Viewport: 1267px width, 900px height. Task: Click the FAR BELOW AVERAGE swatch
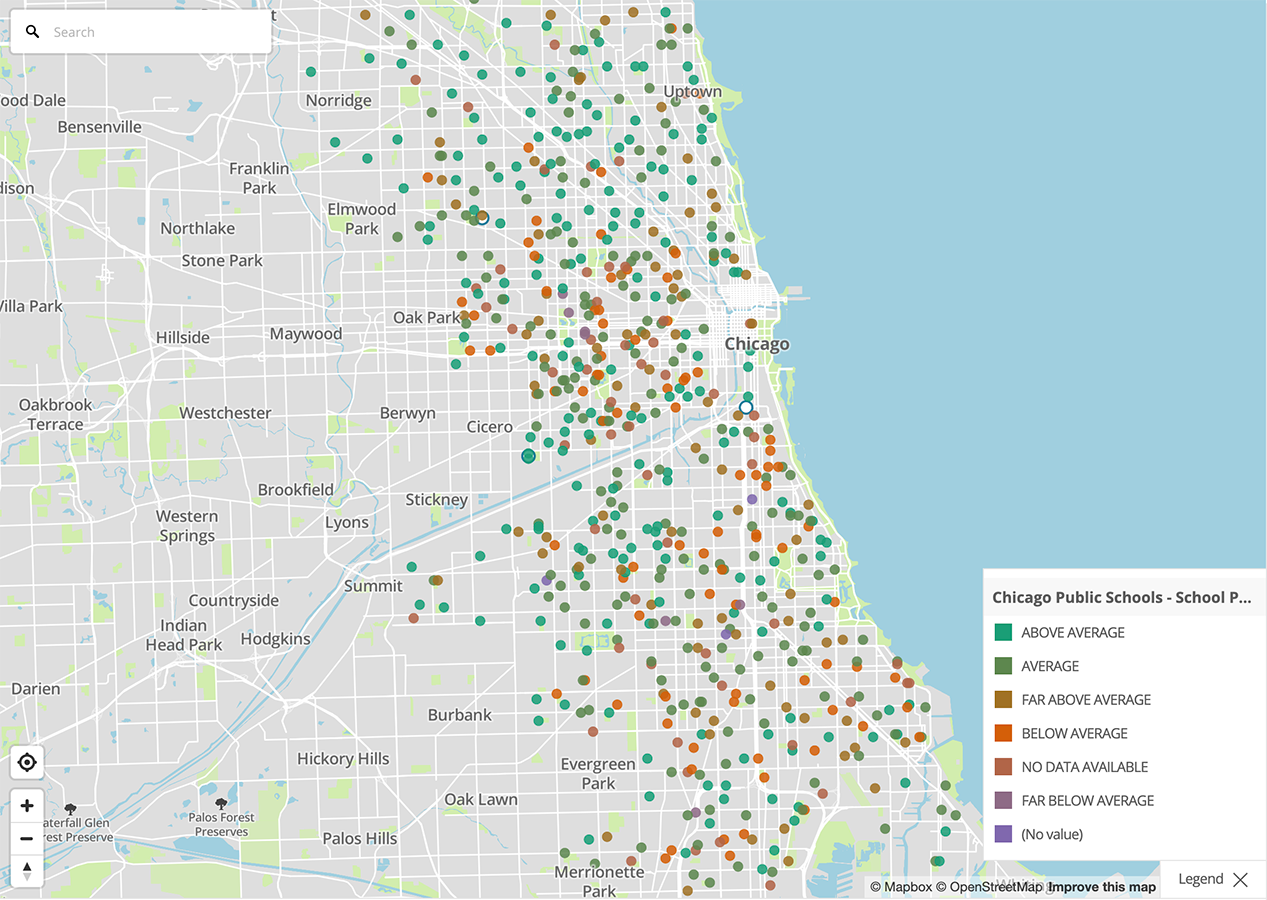pyautogui.click(x=1003, y=800)
